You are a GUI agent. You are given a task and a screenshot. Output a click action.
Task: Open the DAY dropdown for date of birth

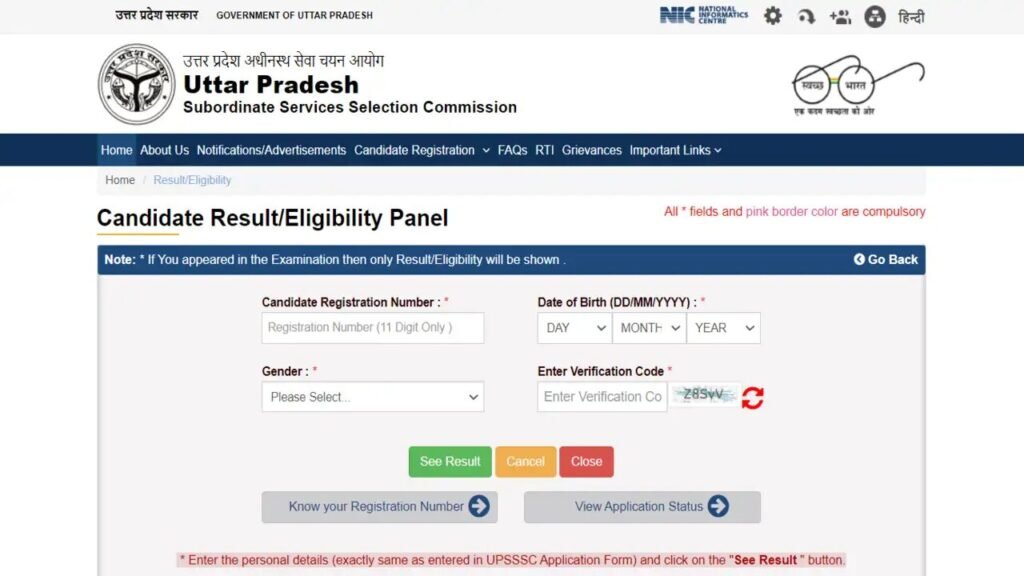click(x=575, y=328)
